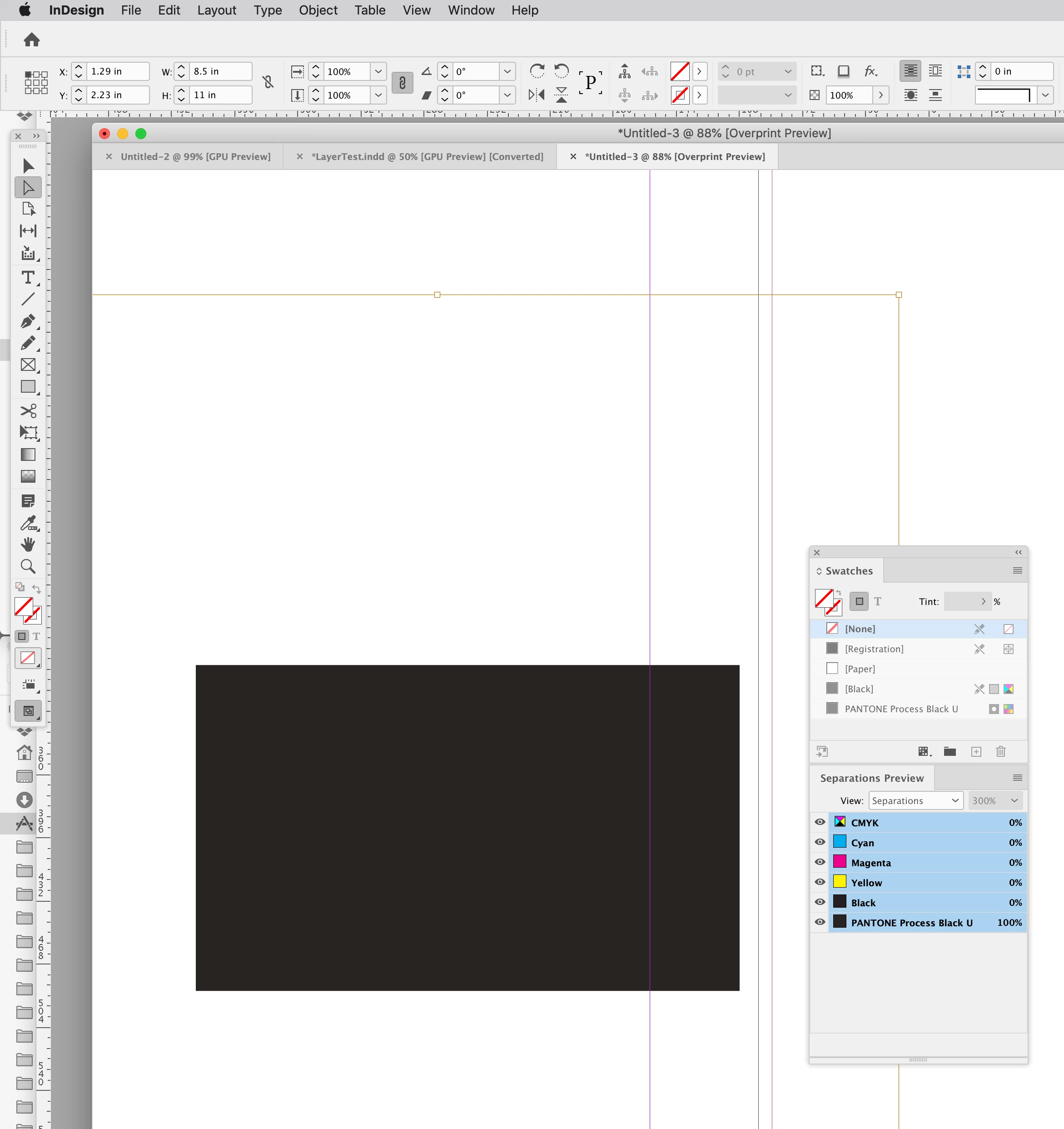Viewport: 1064px width, 1129px height.
Task: Open the Object menu
Action: [318, 10]
